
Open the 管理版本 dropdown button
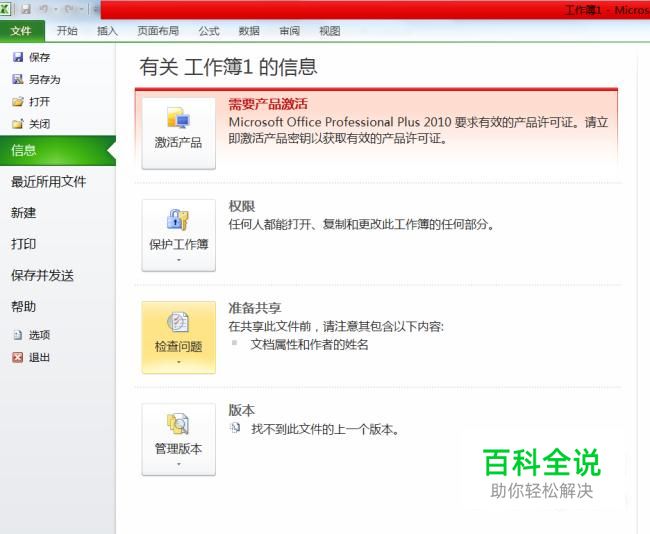(x=179, y=439)
